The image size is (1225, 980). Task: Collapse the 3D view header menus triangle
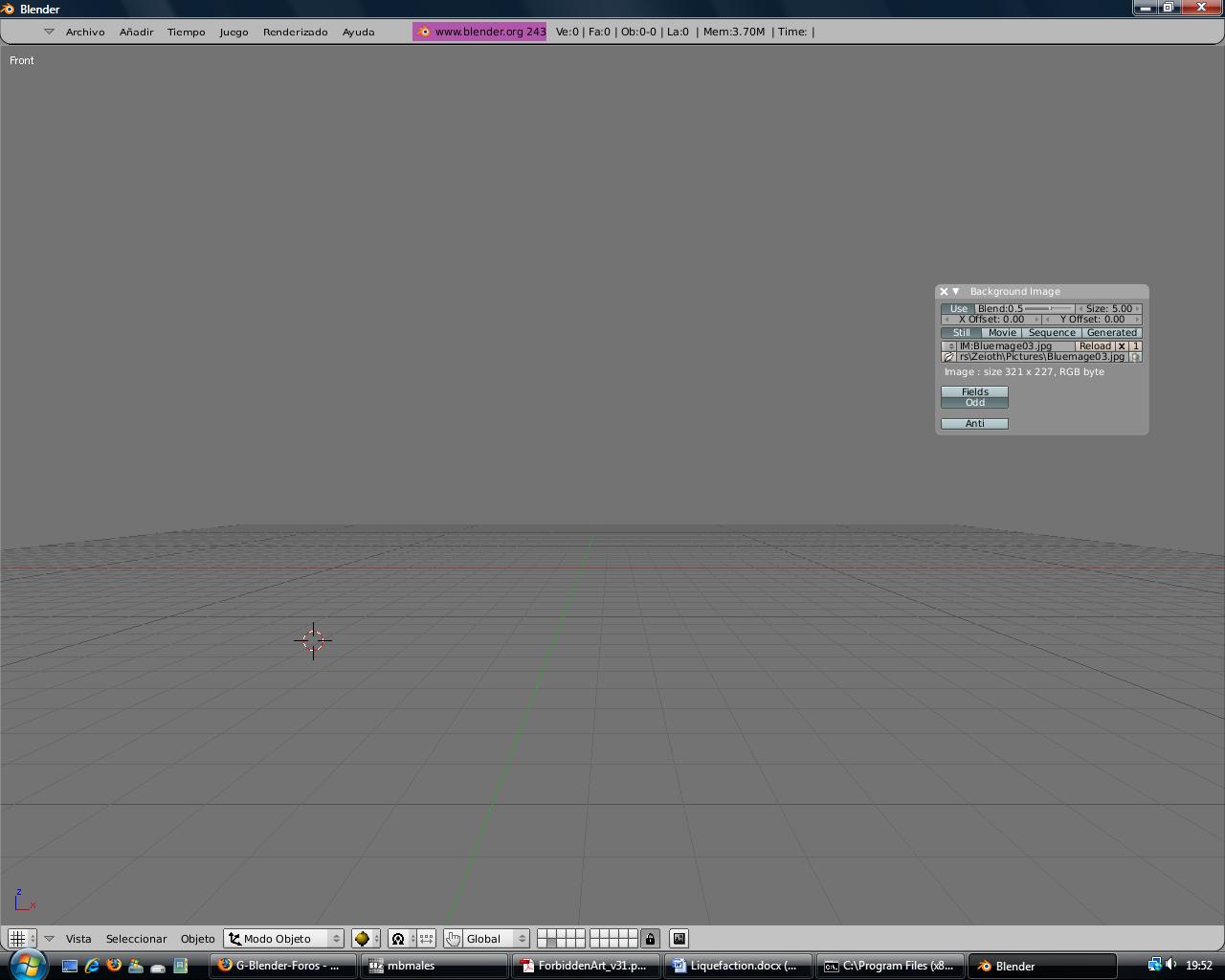coord(49,939)
